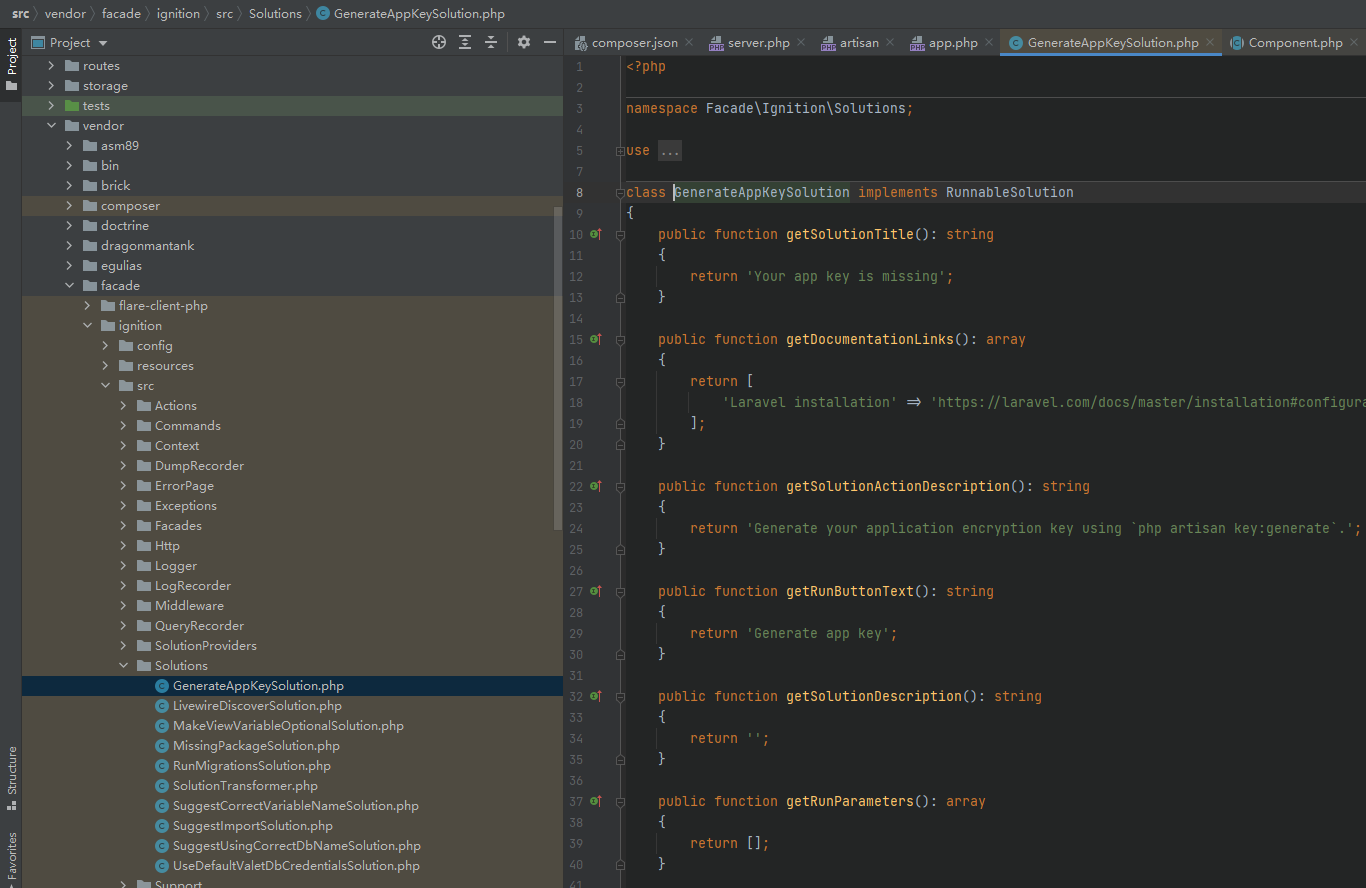The image size is (1366, 888).
Task: Click the vendor breadcrumb
Action: coord(65,14)
